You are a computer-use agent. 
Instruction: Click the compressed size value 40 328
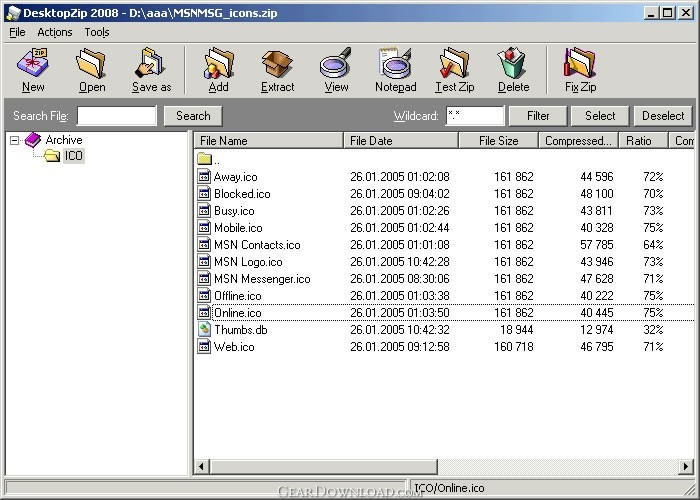pos(597,228)
